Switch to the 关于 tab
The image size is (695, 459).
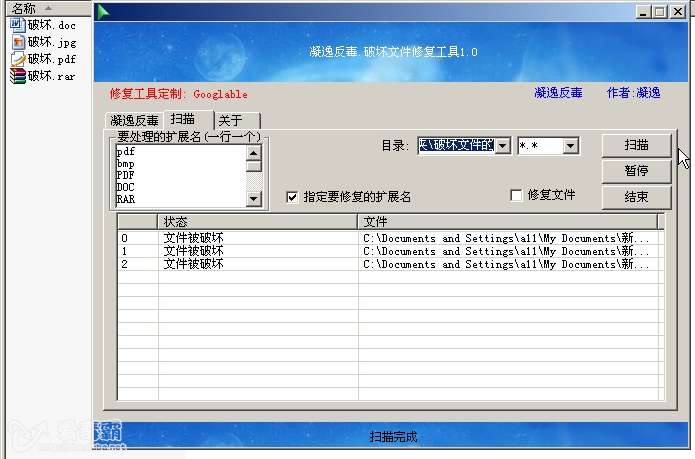[237, 121]
